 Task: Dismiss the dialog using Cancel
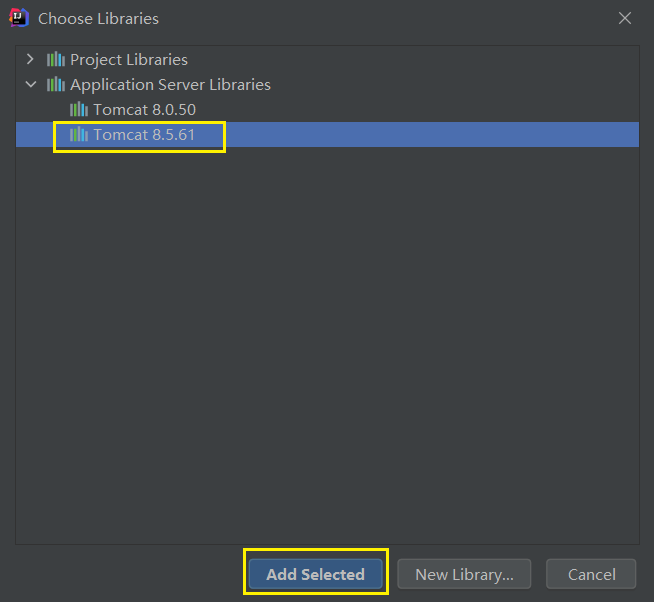pos(591,574)
